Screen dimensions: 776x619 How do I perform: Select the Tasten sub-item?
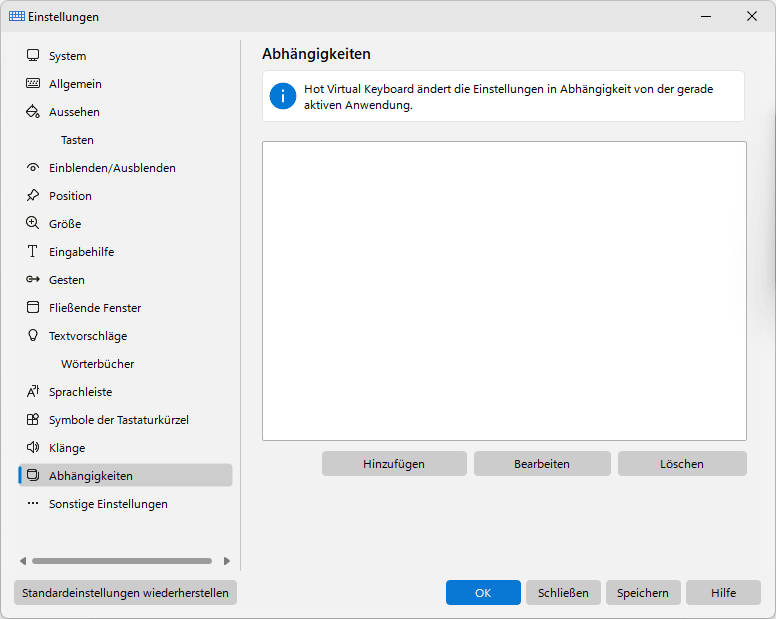coord(125,140)
